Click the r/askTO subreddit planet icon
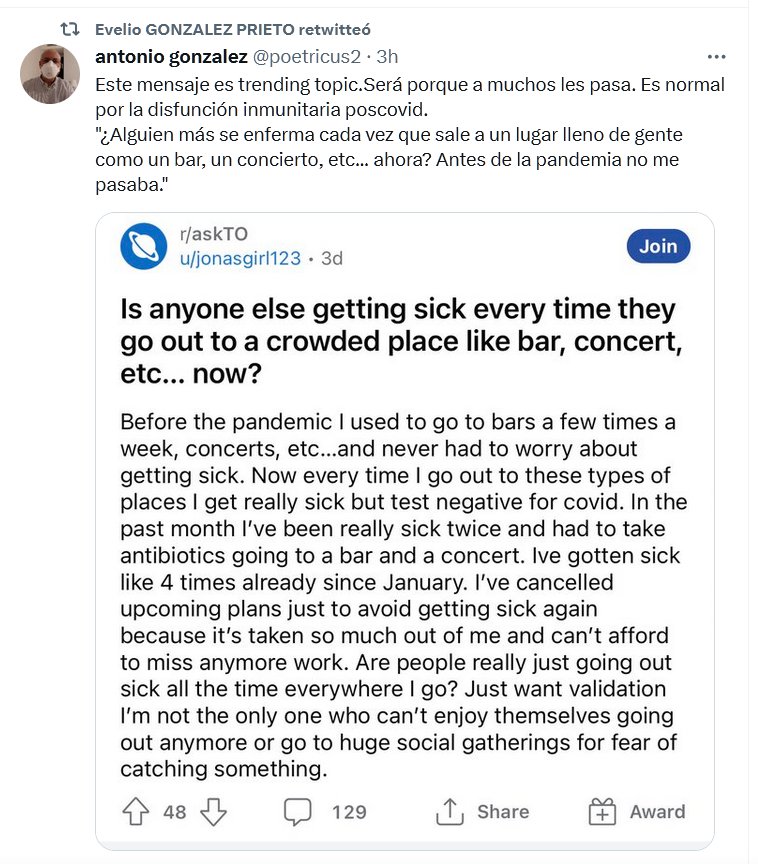Viewport: 758px width, 864px height. pos(143,247)
